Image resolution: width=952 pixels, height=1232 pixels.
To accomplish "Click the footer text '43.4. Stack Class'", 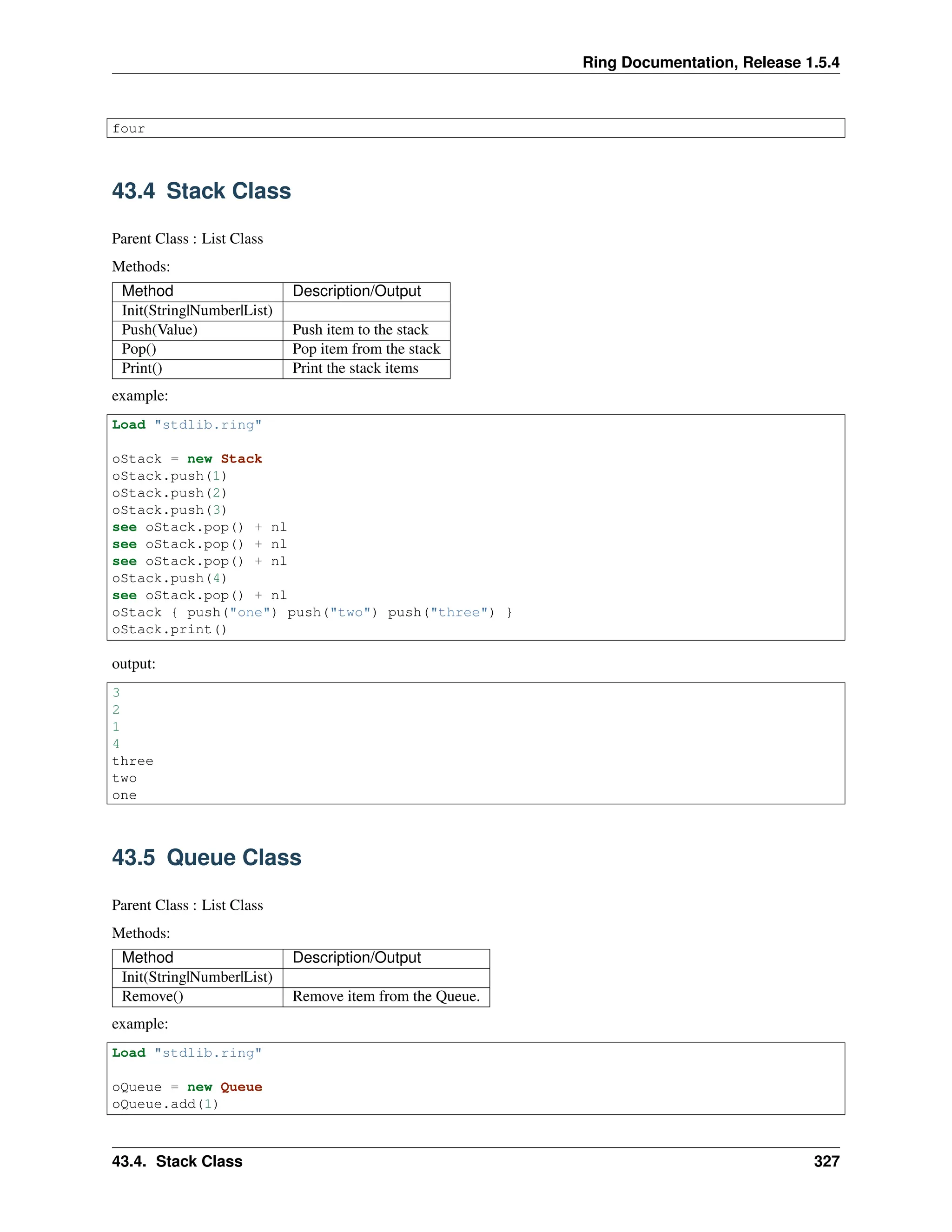I will (177, 1161).
